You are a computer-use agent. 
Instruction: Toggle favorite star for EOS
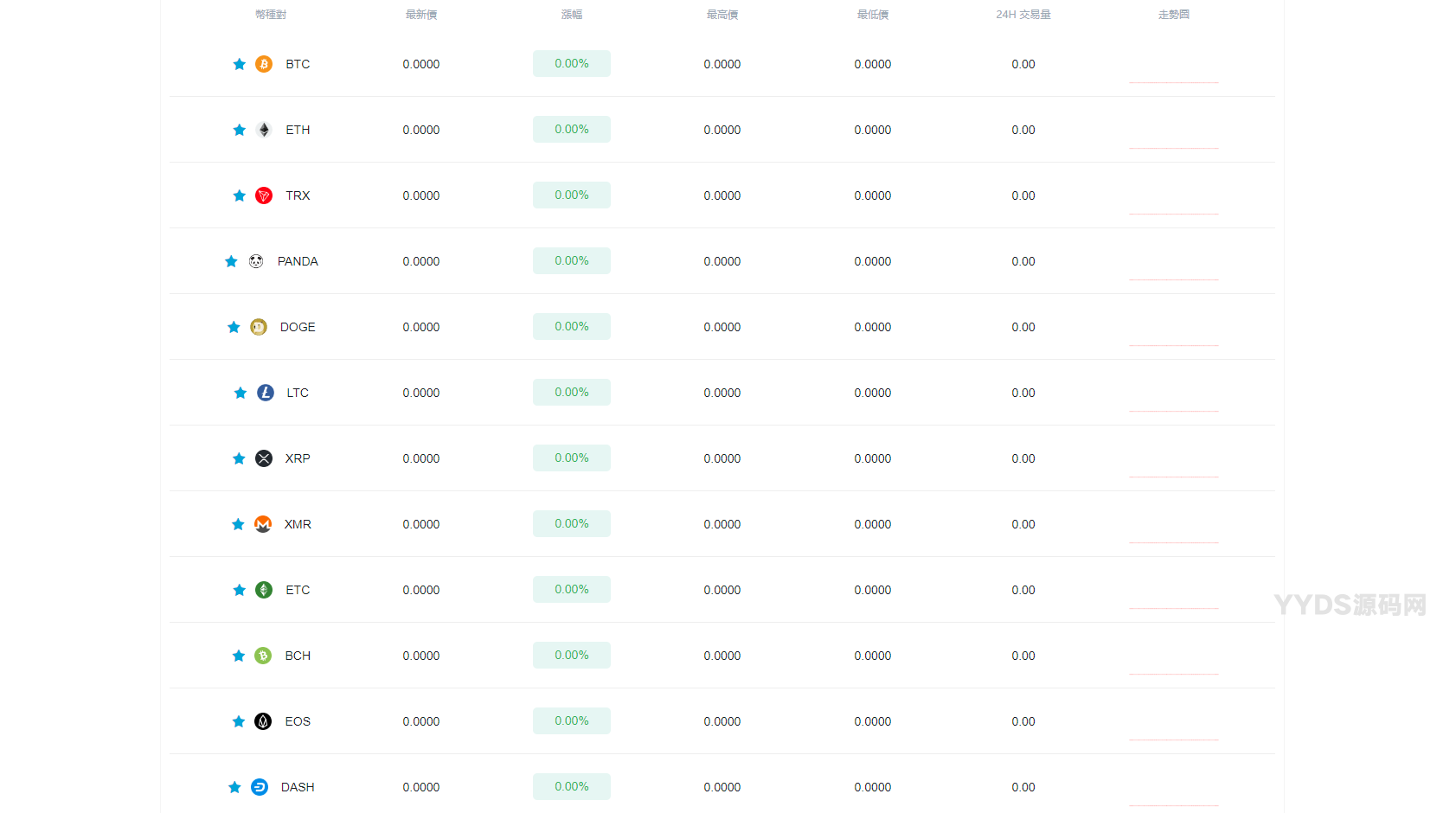coord(239,721)
